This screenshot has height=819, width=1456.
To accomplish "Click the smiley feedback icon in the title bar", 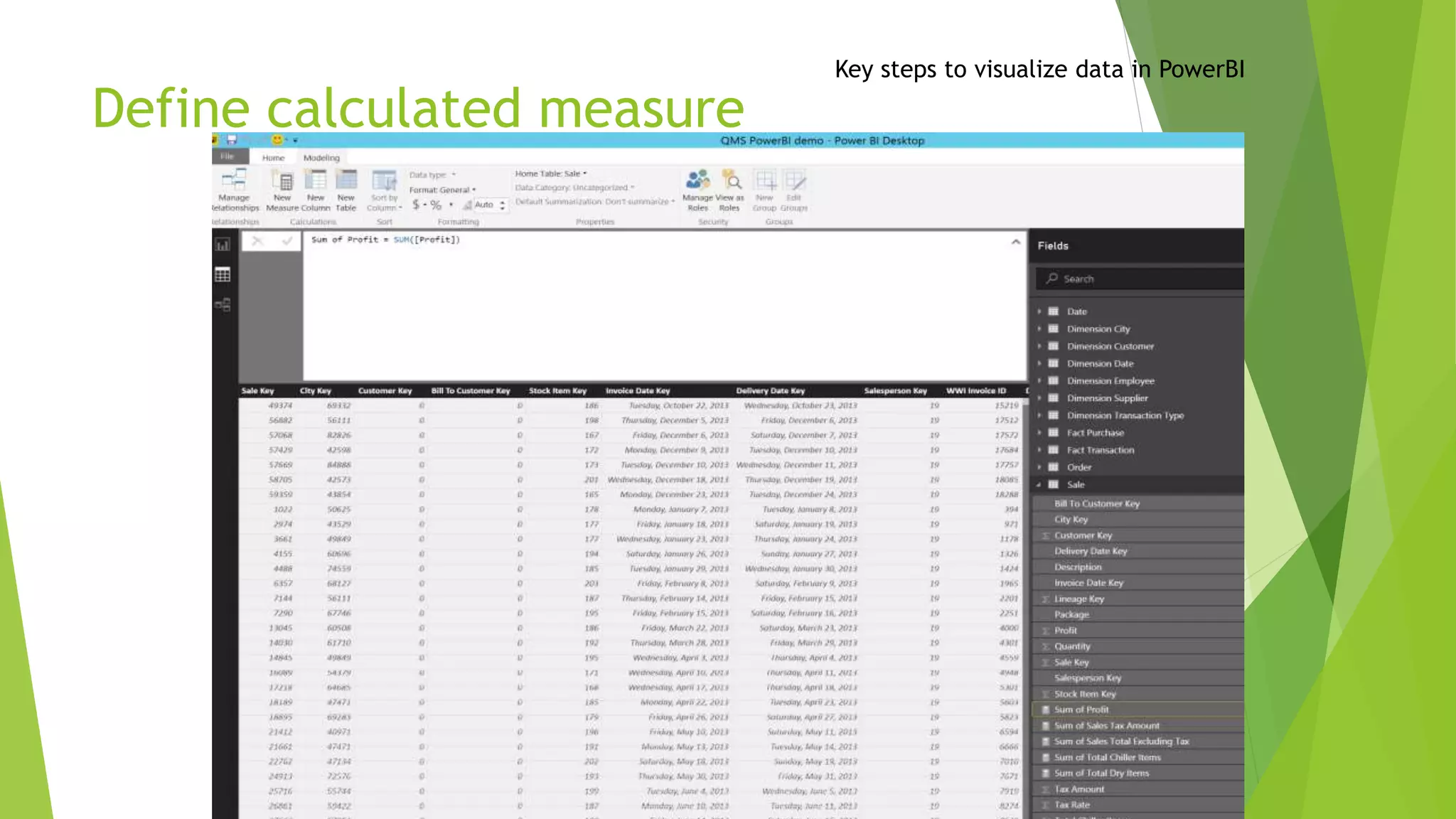I will click(x=277, y=140).
